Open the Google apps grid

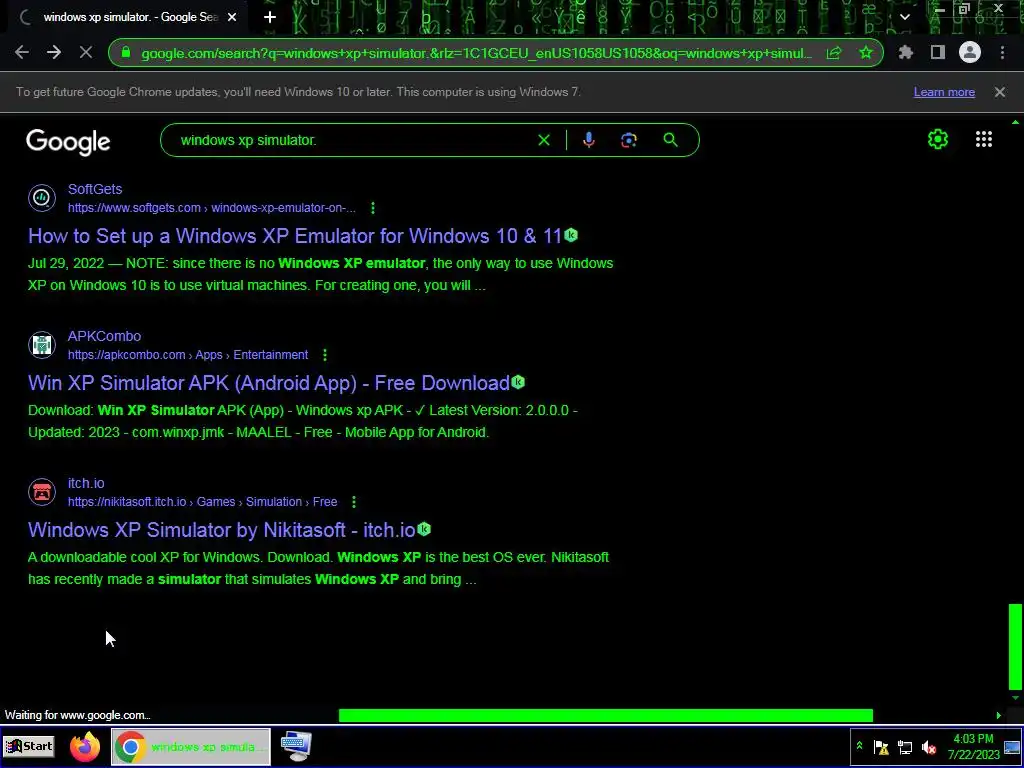pos(984,139)
